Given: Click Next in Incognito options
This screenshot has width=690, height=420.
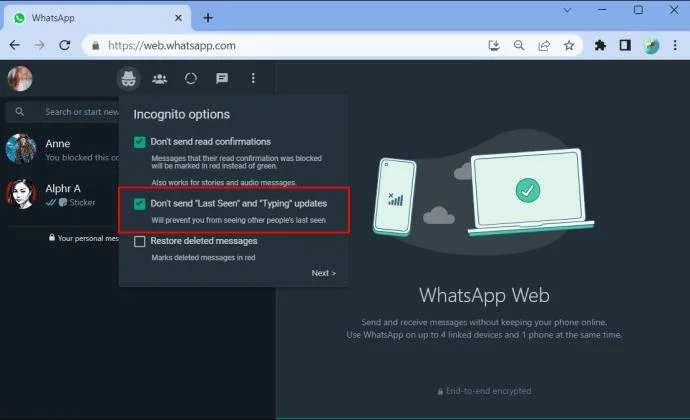Looking at the screenshot, I should [x=323, y=273].
